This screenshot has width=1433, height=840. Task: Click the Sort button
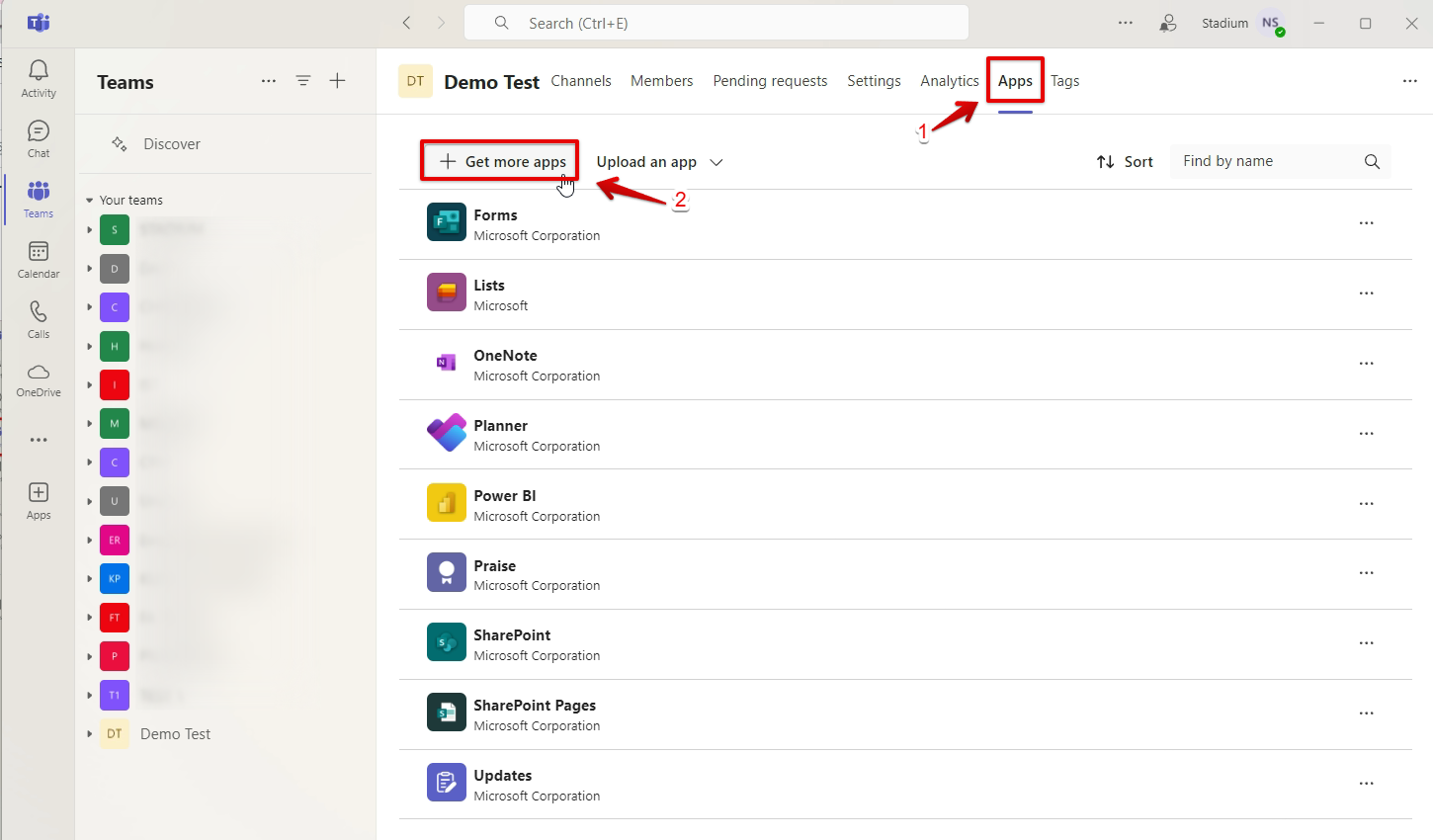coord(1125,162)
